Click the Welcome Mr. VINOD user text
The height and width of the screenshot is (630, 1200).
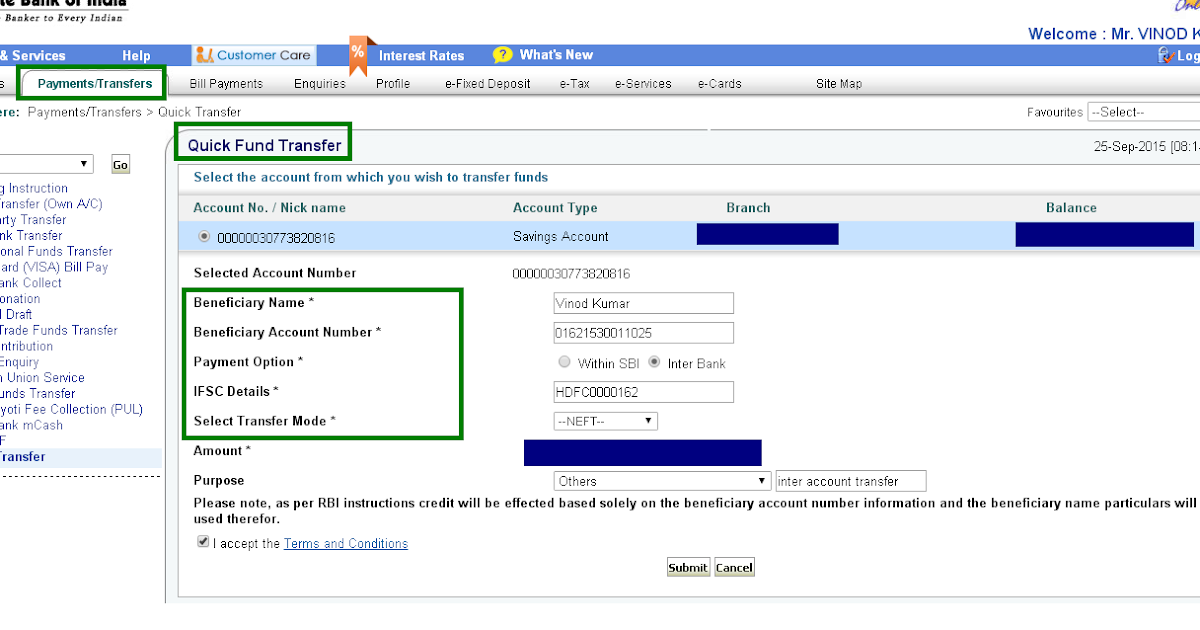tap(1114, 34)
